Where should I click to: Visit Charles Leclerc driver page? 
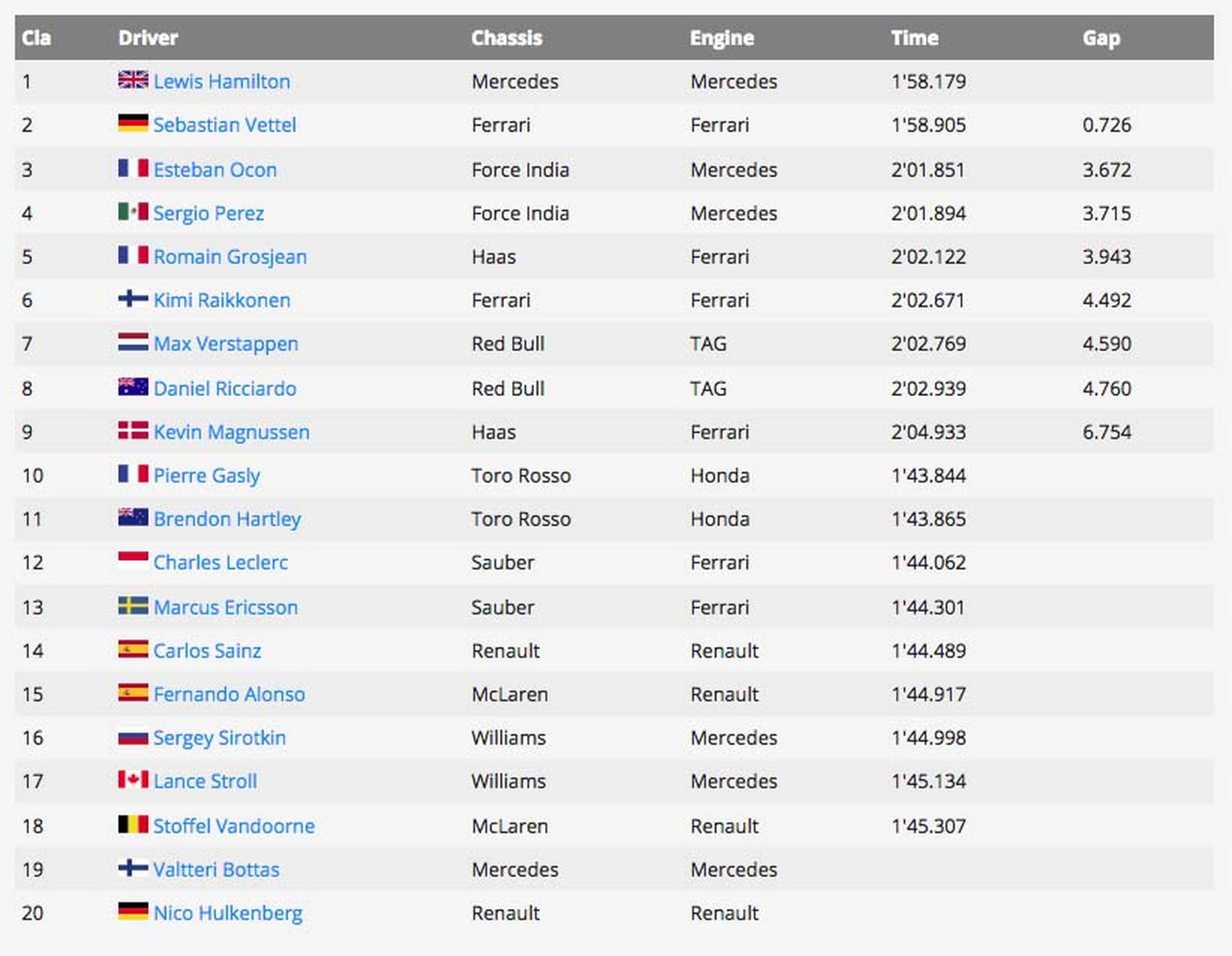[221, 563]
